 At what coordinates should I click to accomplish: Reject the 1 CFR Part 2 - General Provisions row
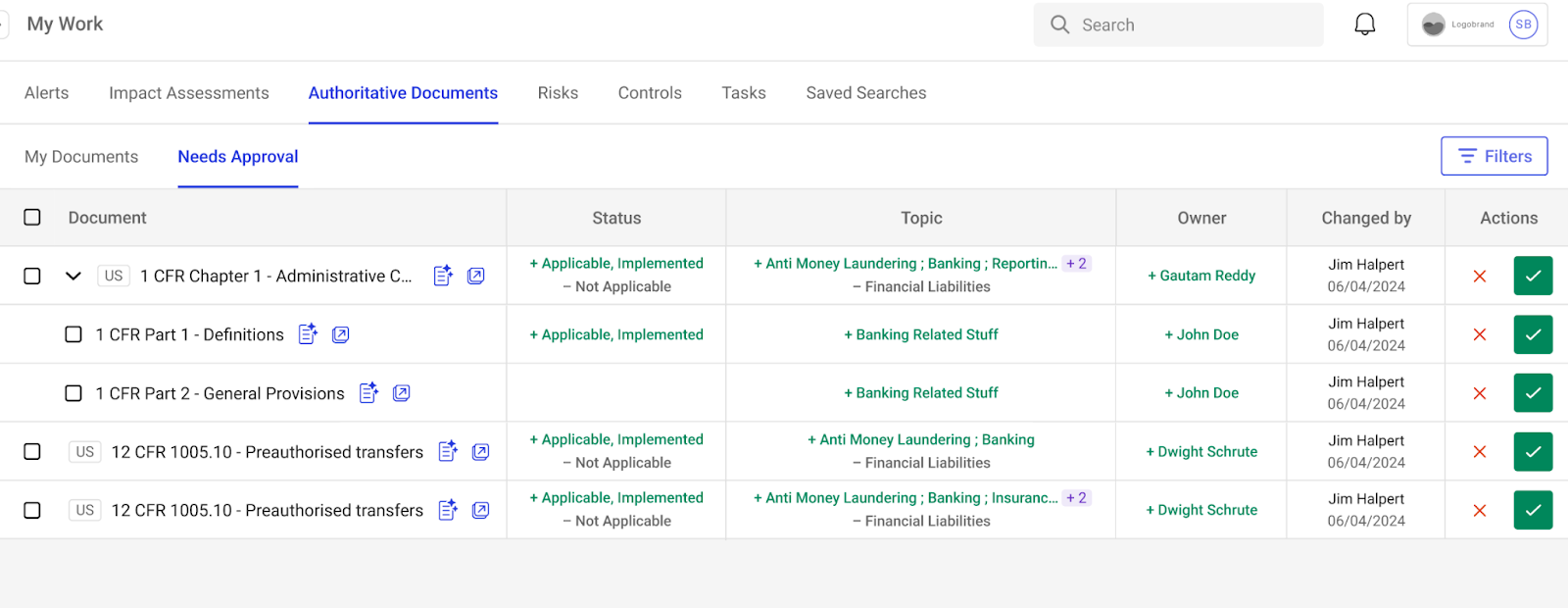[x=1480, y=393]
